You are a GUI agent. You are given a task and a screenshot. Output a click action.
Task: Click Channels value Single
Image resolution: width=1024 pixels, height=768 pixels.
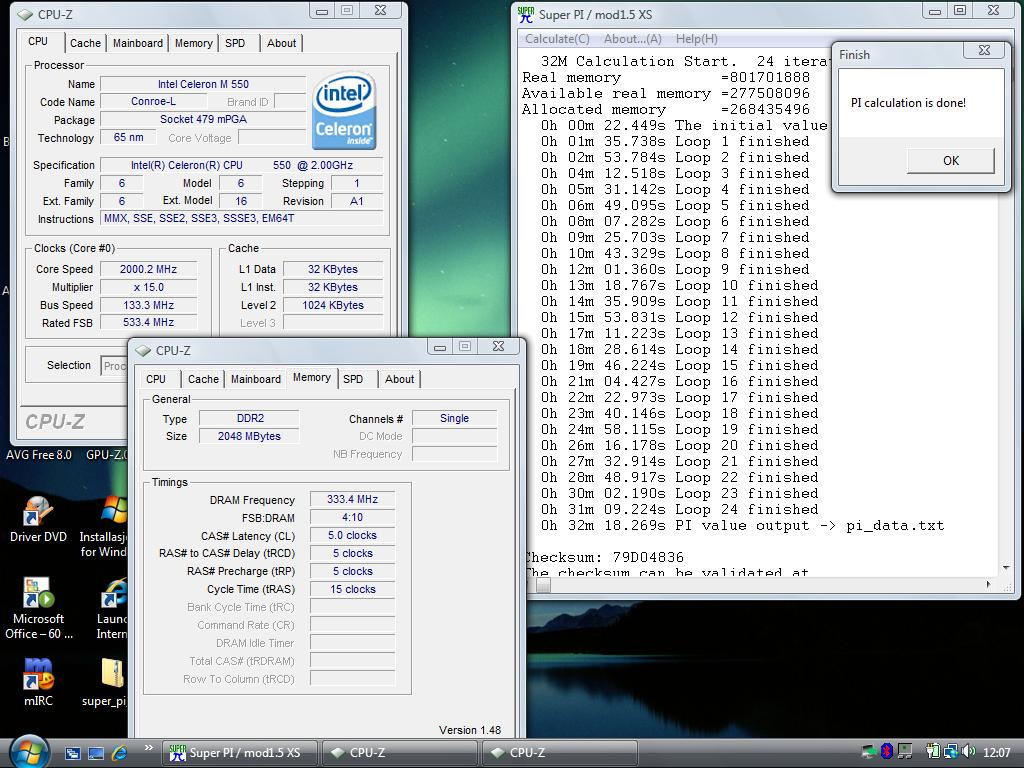click(455, 418)
